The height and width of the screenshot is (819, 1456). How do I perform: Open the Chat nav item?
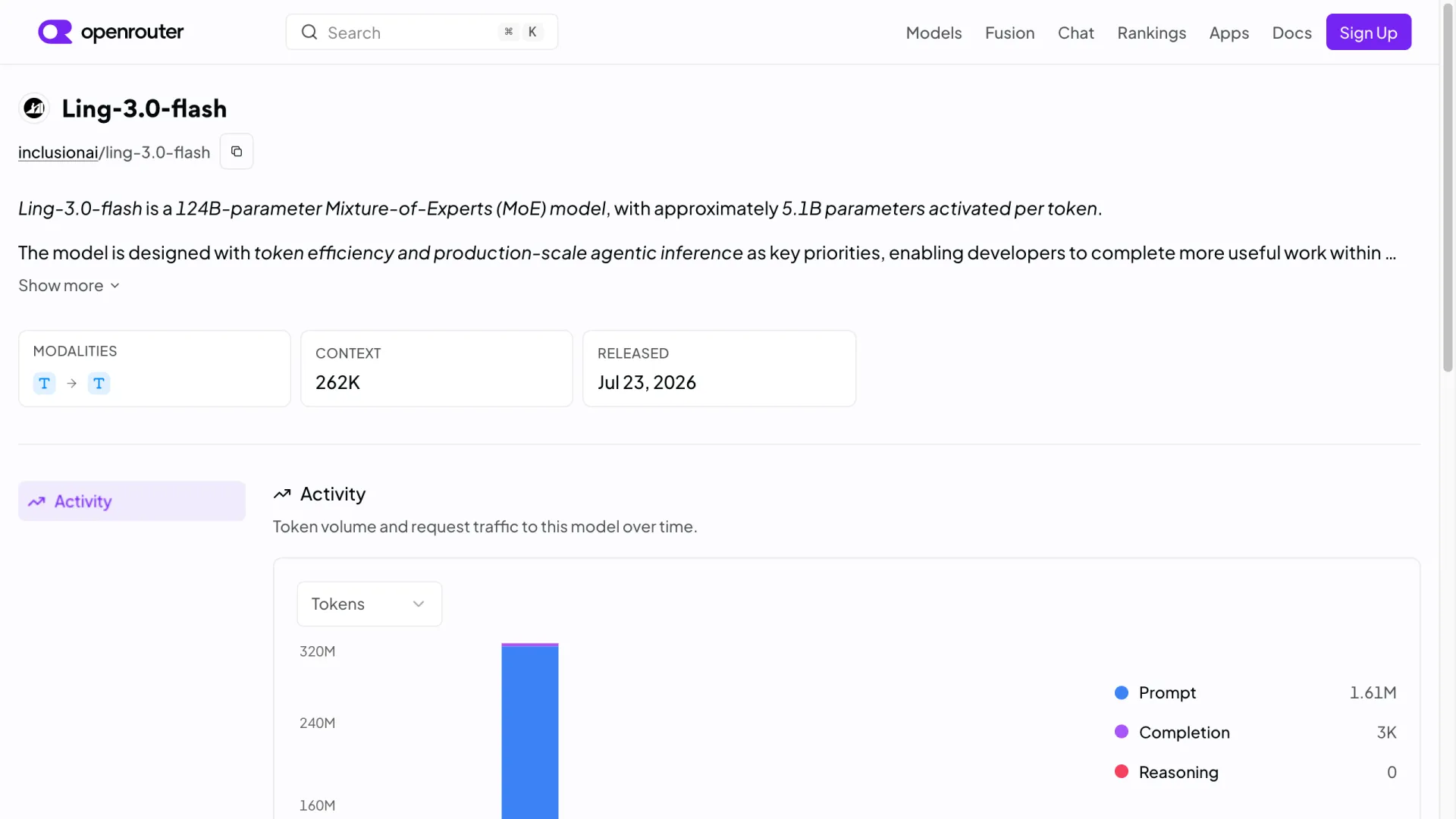click(1075, 33)
